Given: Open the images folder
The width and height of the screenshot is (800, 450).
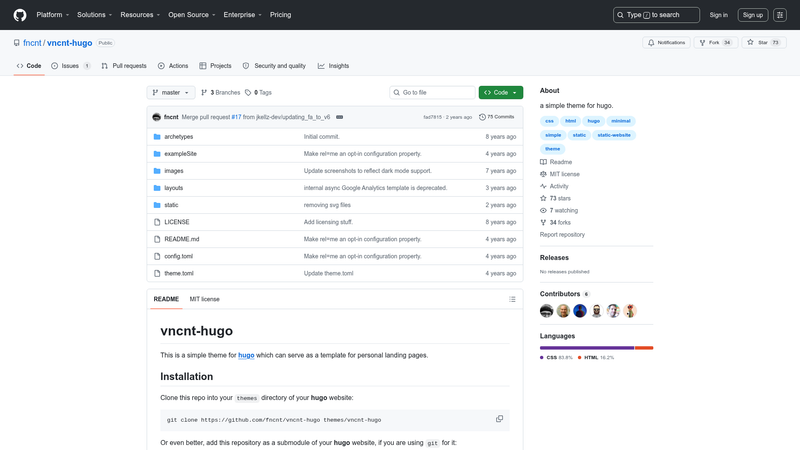Looking at the screenshot, I should [173, 171].
